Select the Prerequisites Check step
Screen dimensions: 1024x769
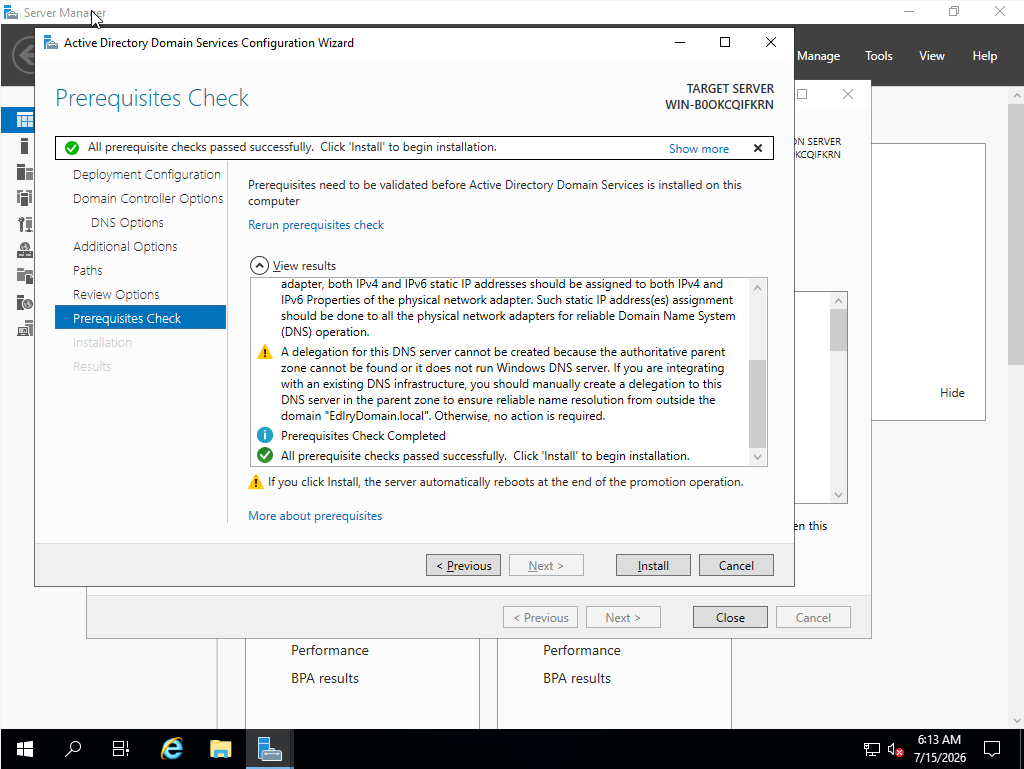(x=140, y=317)
